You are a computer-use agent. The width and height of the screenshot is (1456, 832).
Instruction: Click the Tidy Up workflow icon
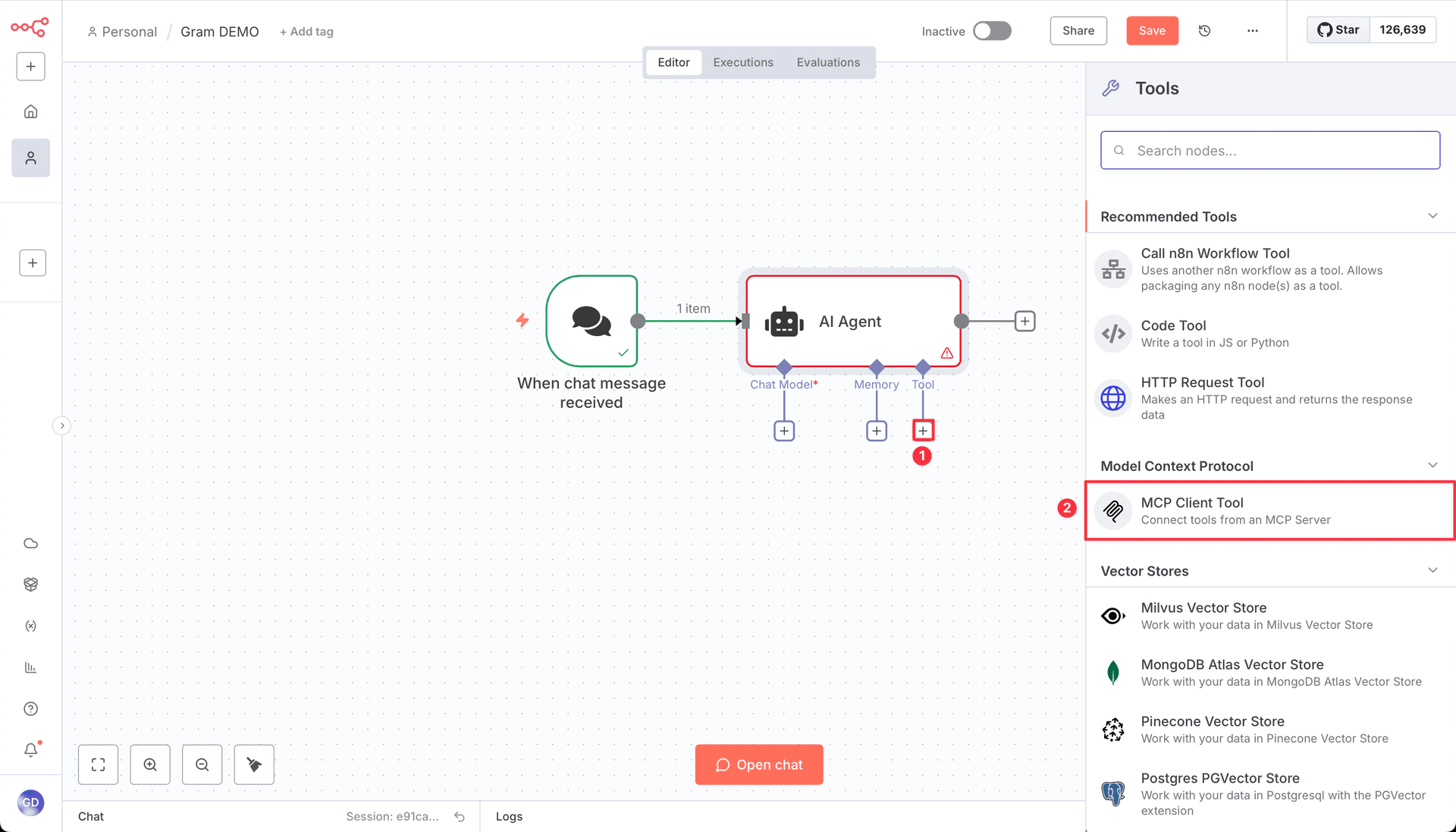coord(253,764)
